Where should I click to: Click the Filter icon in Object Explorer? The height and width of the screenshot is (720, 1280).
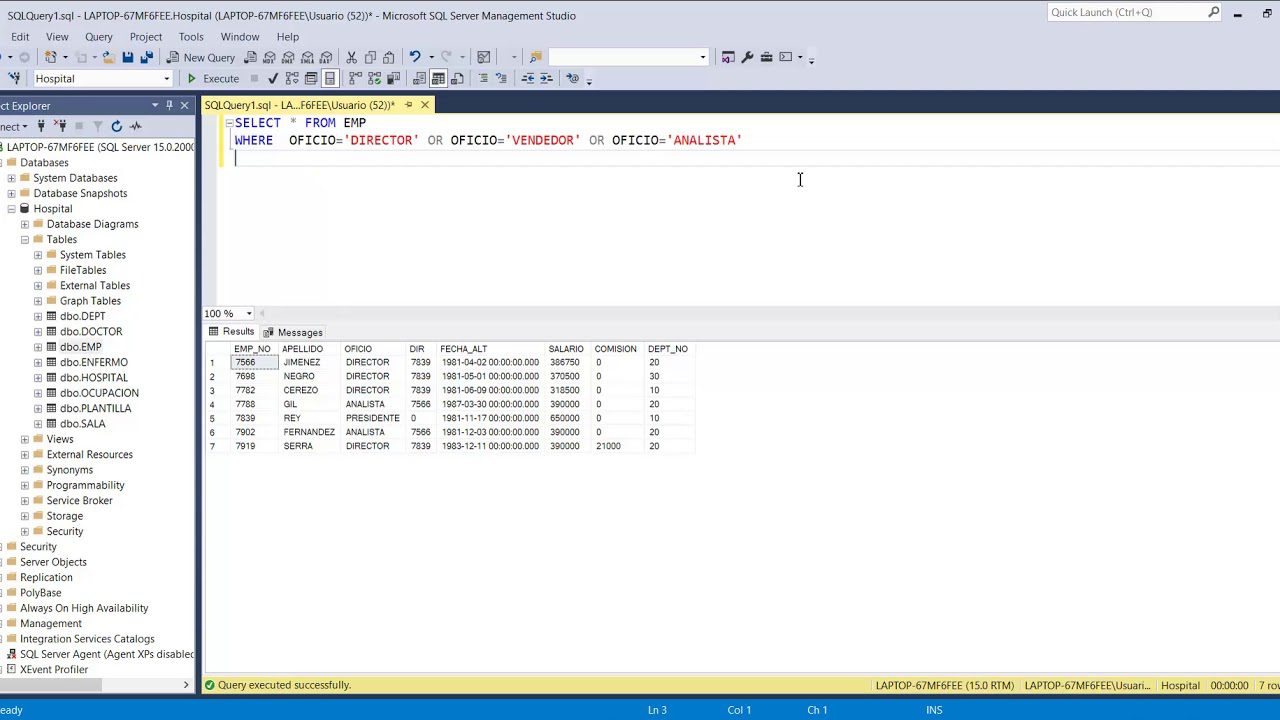[97, 125]
